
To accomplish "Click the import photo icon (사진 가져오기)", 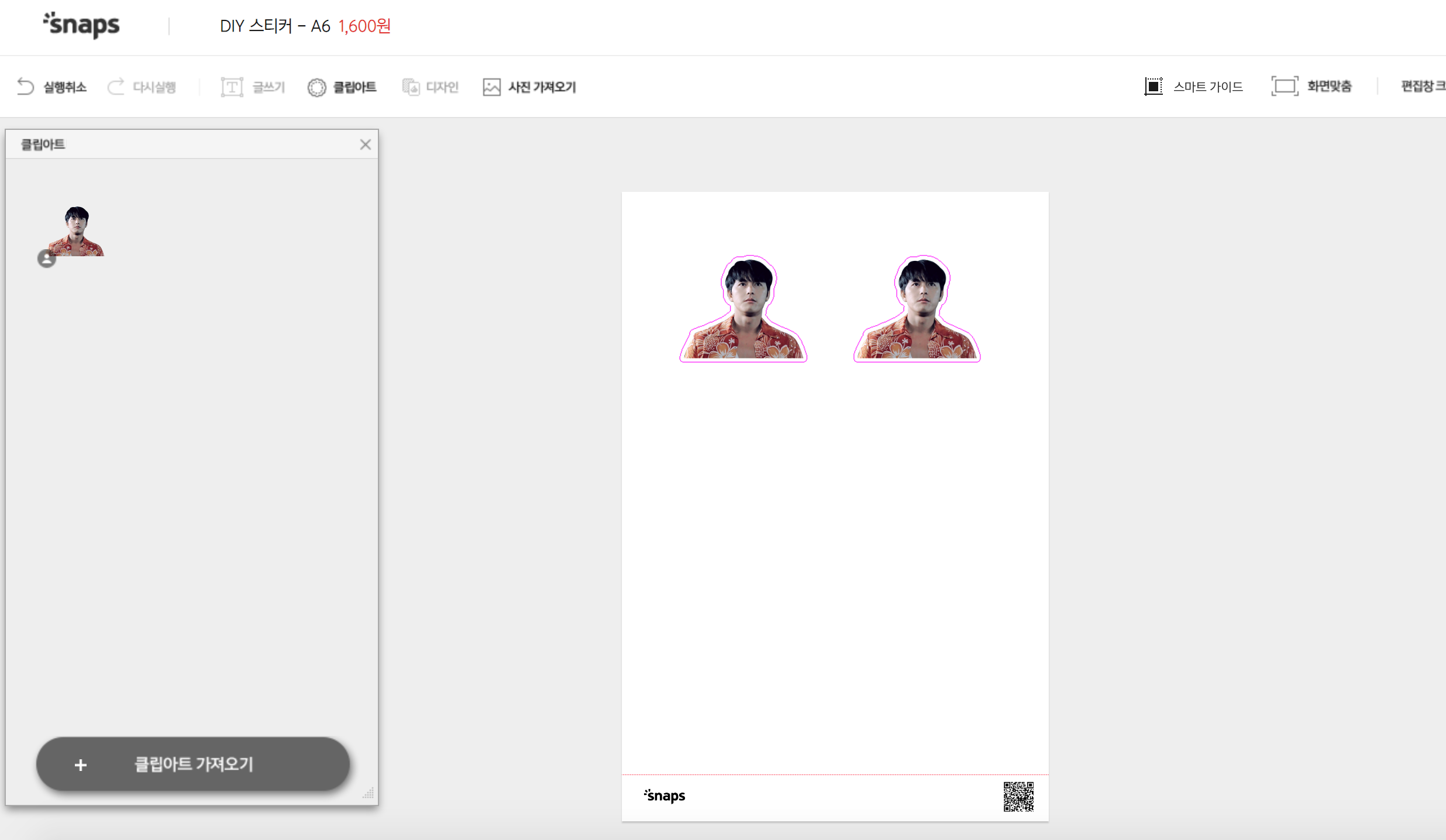I will tap(491, 87).
